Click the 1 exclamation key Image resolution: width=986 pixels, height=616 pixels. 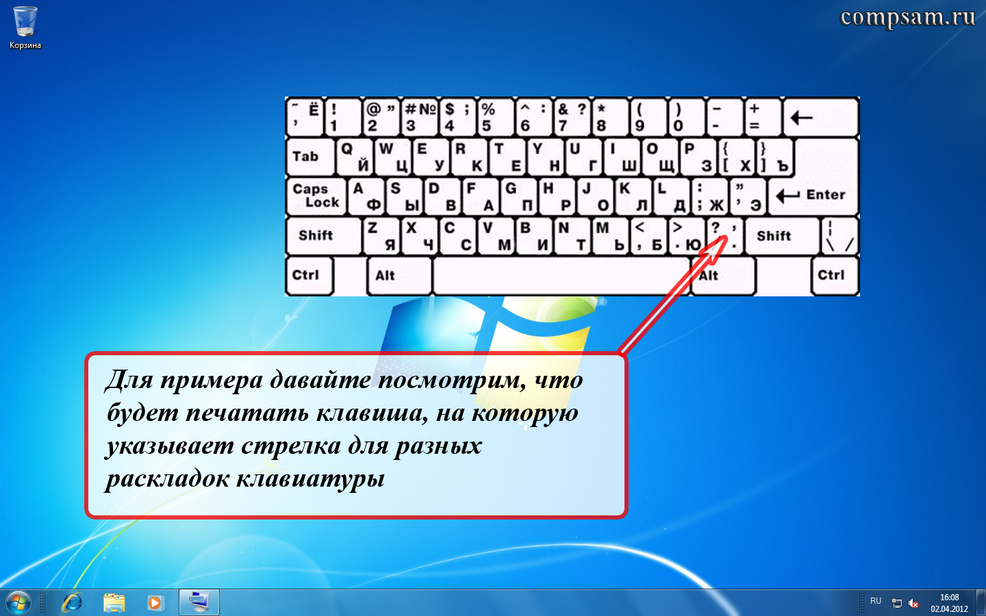click(343, 117)
